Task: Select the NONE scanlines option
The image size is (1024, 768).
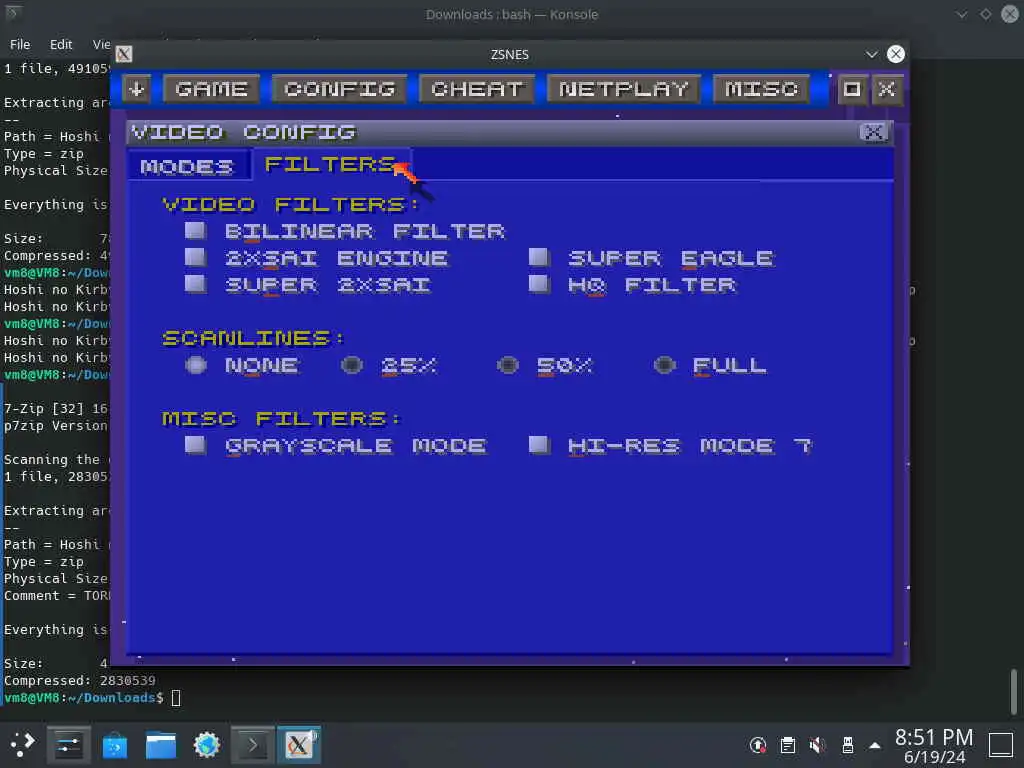Action: pyautogui.click(x=195, y=365)
